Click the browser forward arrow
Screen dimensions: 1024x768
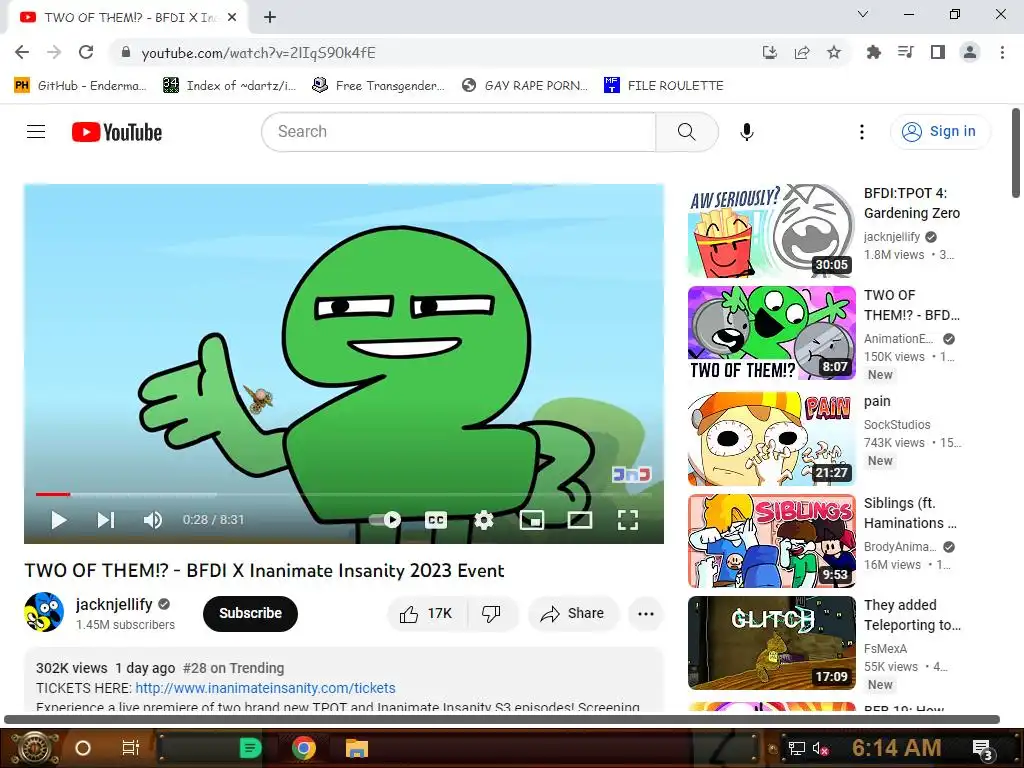click(x=54, y=52)
